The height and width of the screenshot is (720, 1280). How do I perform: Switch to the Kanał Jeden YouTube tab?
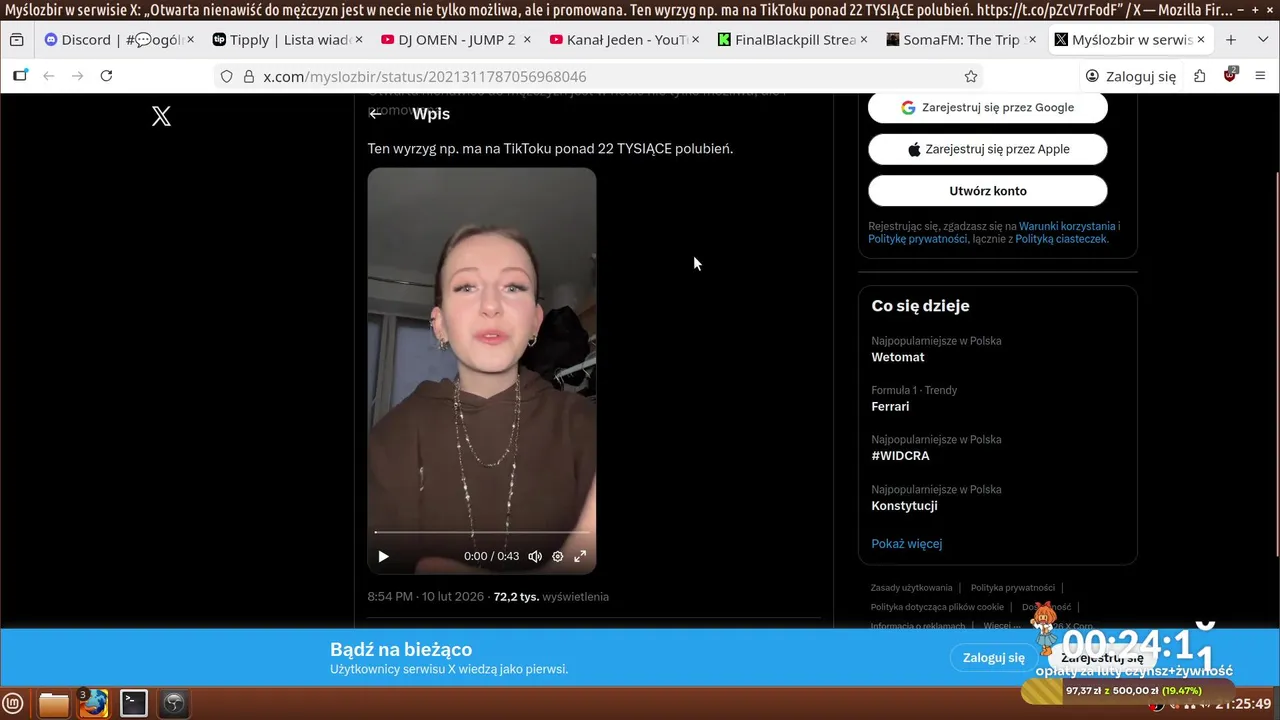(624, 40)
